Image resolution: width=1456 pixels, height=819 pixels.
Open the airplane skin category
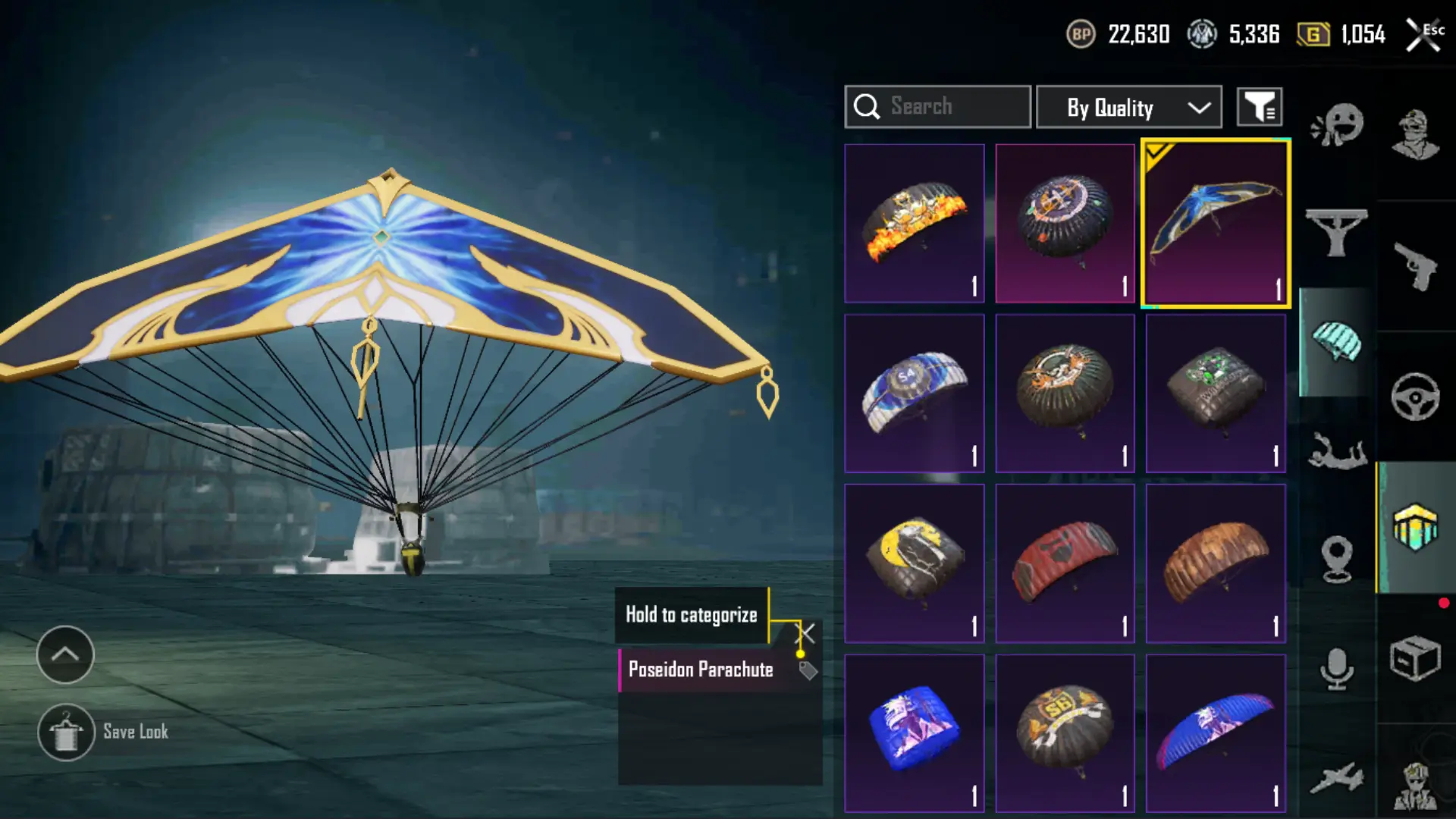(1337, 778)
